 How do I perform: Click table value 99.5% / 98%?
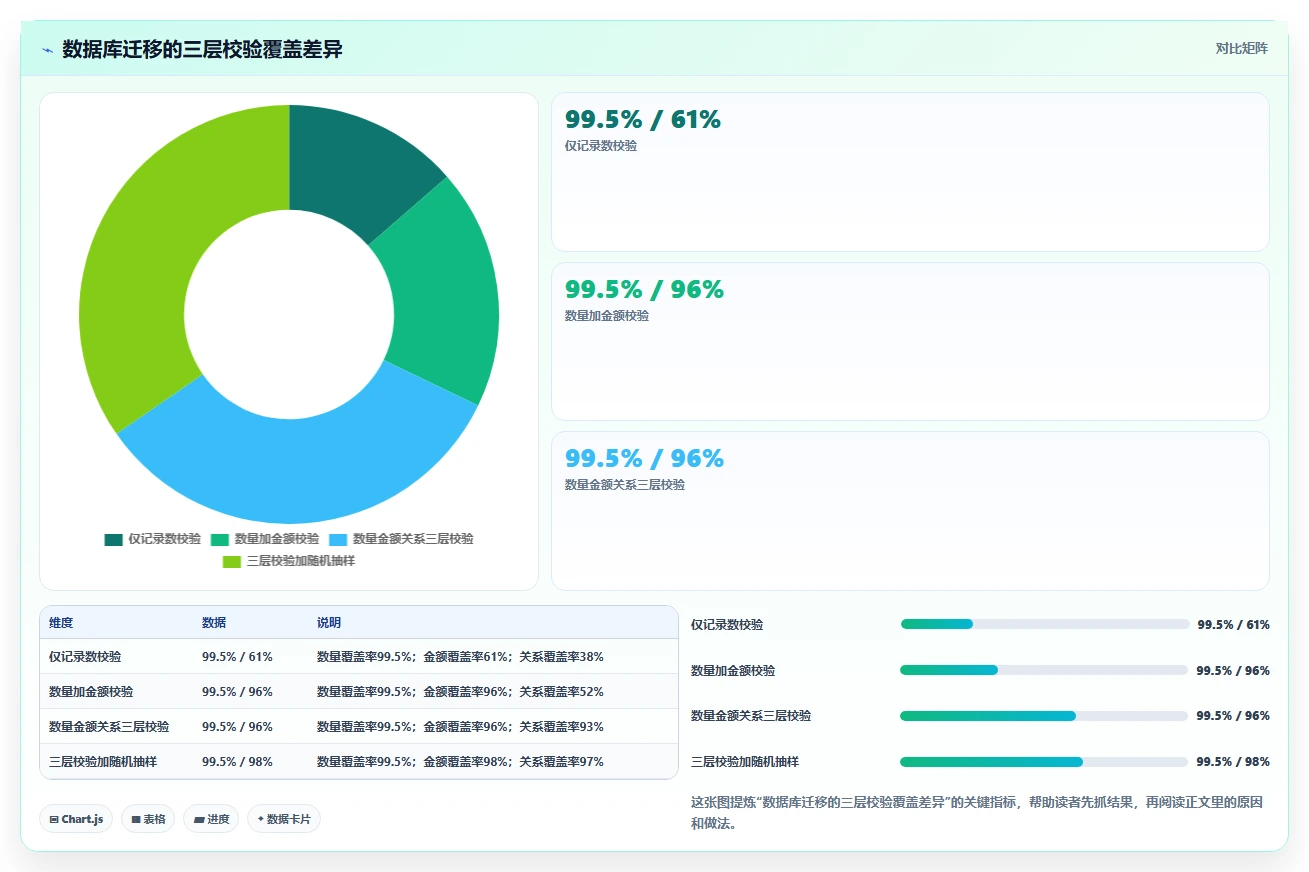click(x=237, y=762)
